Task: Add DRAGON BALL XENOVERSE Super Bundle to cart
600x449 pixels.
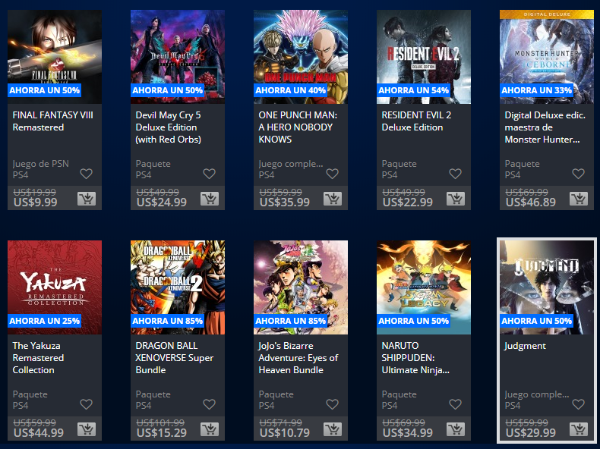Action: click(210, 429)
